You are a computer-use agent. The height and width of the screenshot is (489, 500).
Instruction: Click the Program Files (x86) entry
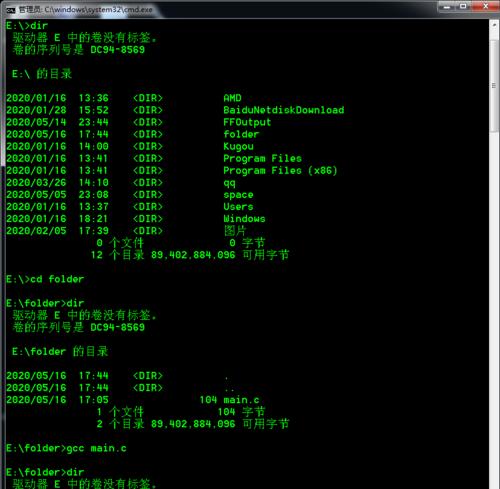[x=280, y=171]
